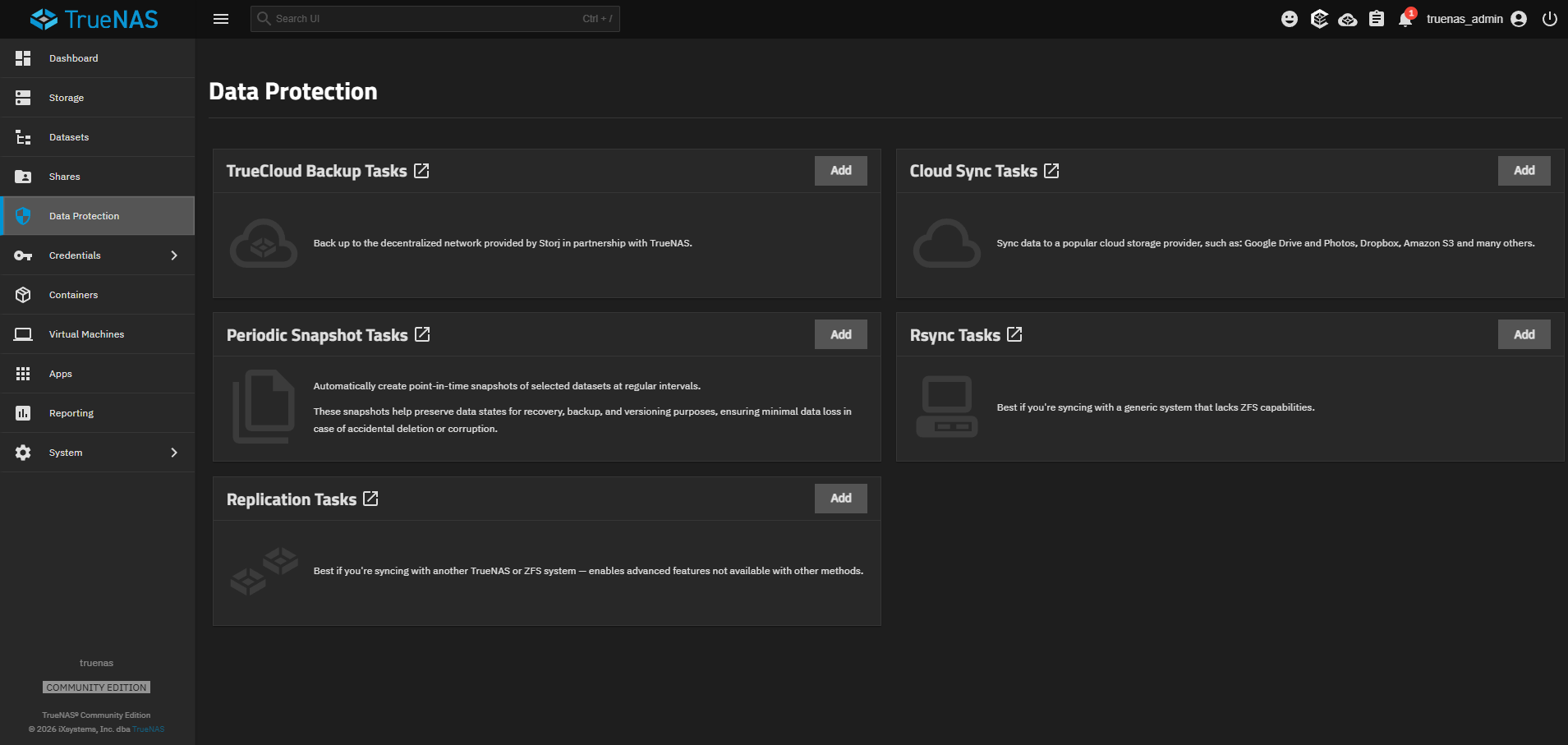Click the Datasets tree icon
The width and height of the screenshot is (1568, 745).
(23, 137)
